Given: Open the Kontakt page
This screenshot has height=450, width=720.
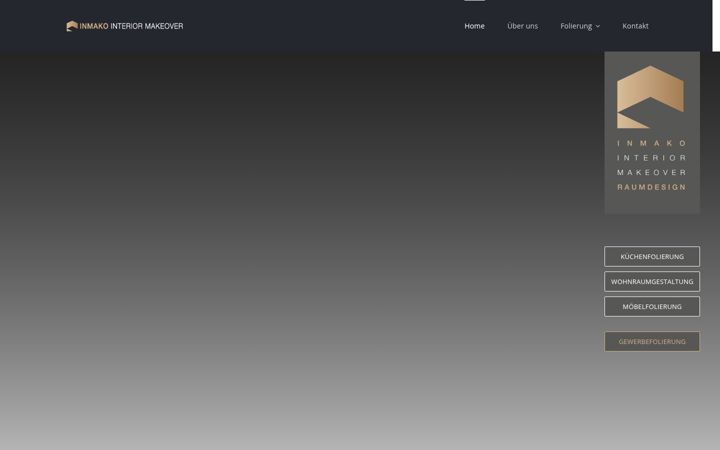Looking at the screenshot, I should [635, 26].
